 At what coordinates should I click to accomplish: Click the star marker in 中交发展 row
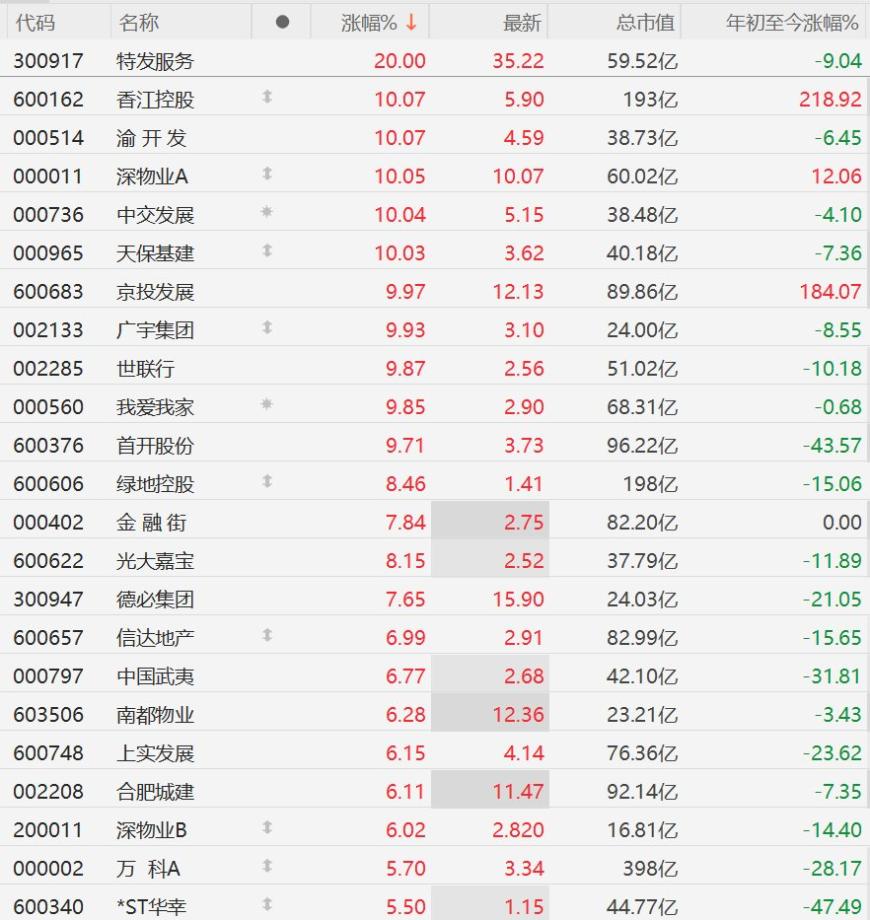266,211
